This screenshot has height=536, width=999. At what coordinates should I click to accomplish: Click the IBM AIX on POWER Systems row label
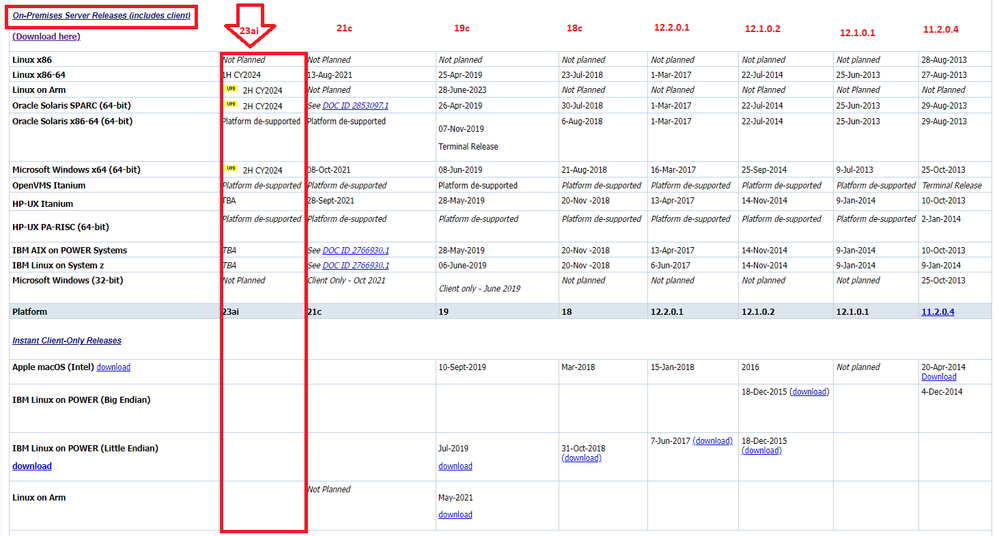69,250
